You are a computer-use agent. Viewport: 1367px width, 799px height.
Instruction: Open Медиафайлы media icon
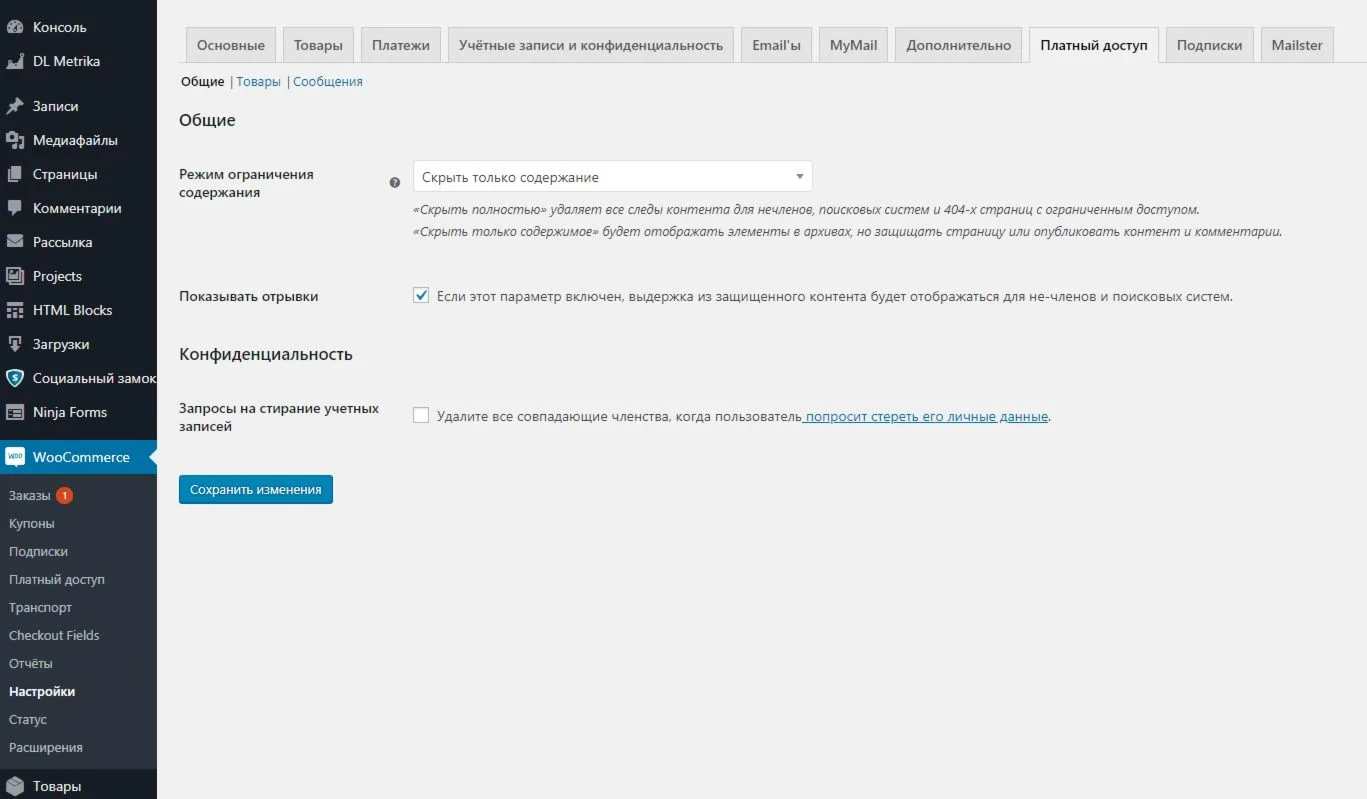15,140
